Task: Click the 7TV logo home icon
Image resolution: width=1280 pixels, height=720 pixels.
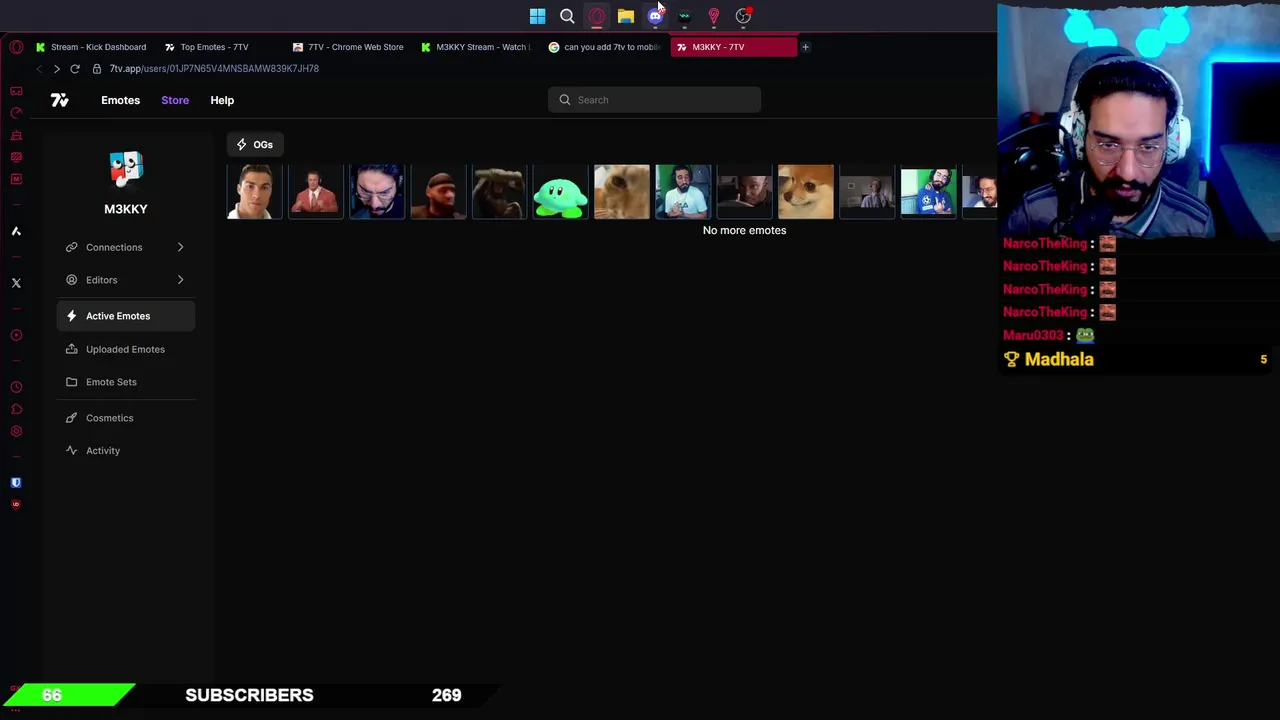Action: (x=60, y=100)
